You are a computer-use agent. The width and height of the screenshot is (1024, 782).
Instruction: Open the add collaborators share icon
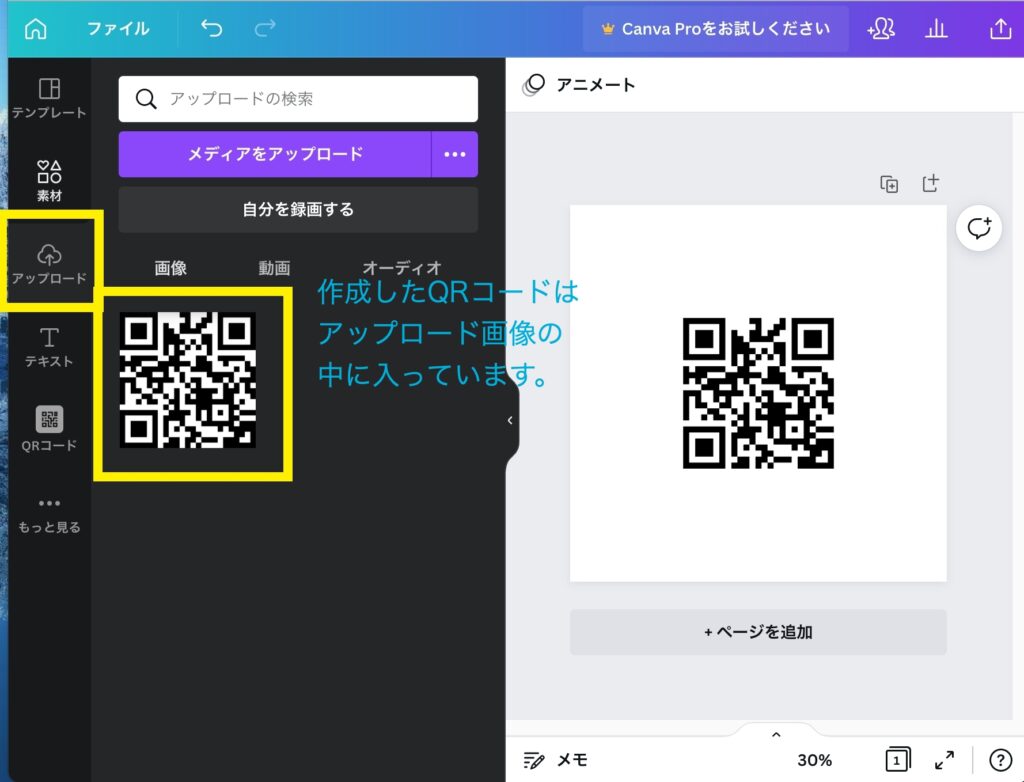pos(880,29)
